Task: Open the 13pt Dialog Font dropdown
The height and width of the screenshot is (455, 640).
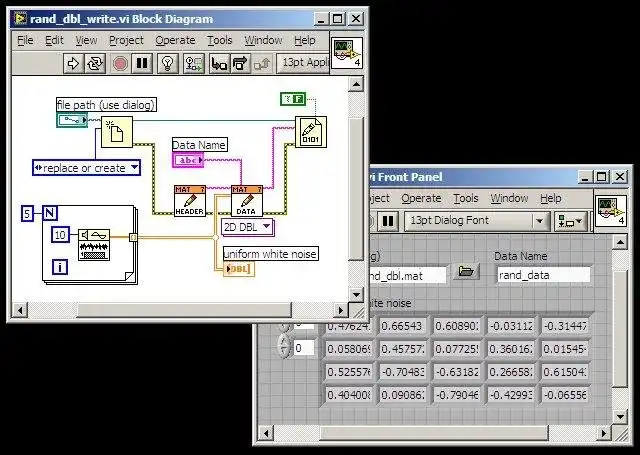Action: [477, 221]
